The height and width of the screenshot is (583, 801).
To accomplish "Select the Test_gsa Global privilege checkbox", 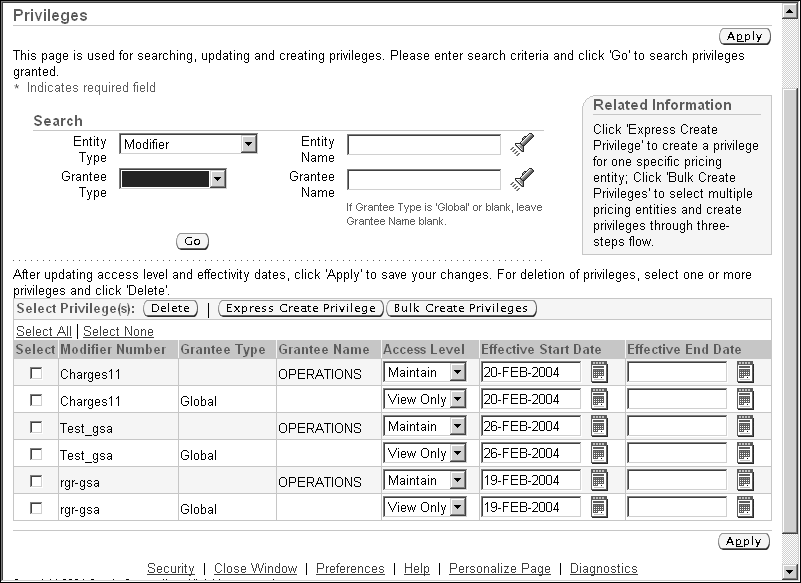I will coord(36,454).
